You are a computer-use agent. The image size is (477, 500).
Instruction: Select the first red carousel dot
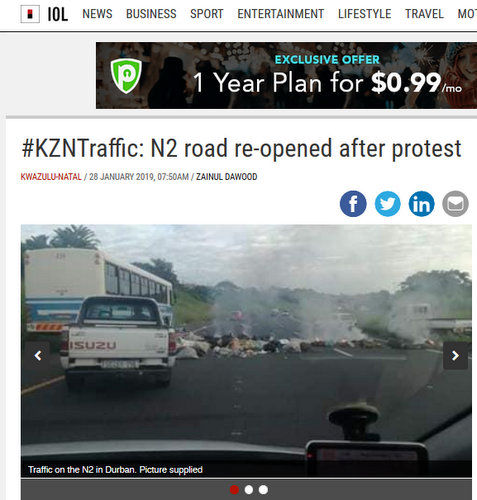pyautogui.click(x=234, y=490)
